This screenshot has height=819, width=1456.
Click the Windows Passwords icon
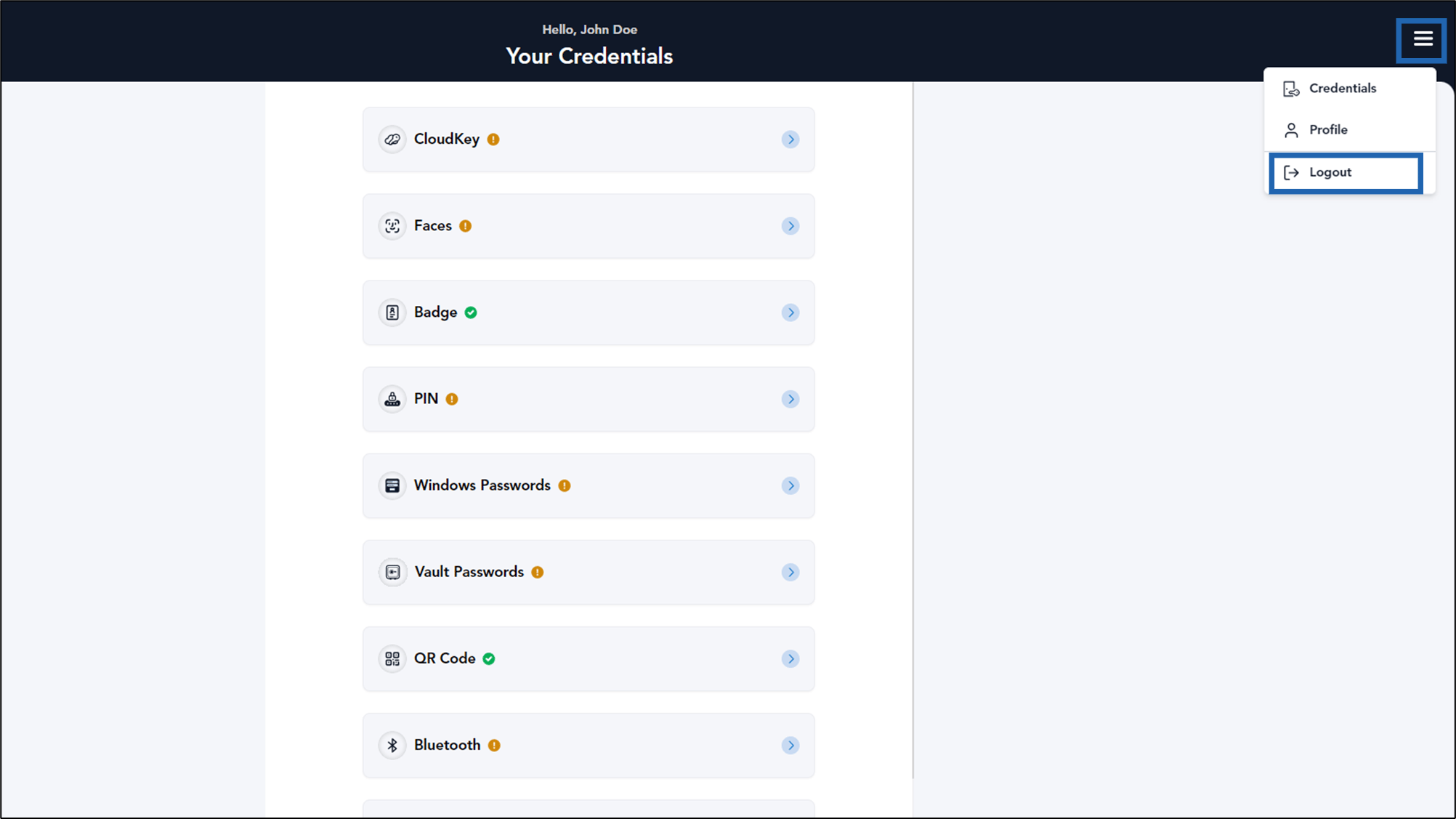pyautogui.click(x=392, y=485)
